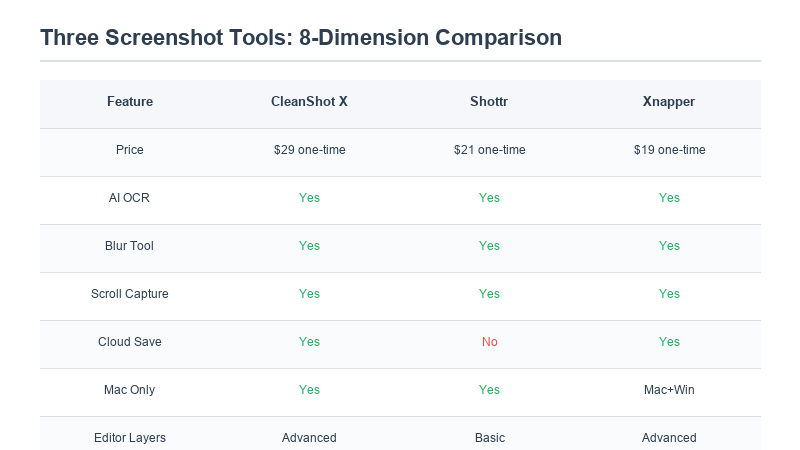Click the Scroll Capture row label
Viewport: 800px width, 450px height.
click(130, 293)
